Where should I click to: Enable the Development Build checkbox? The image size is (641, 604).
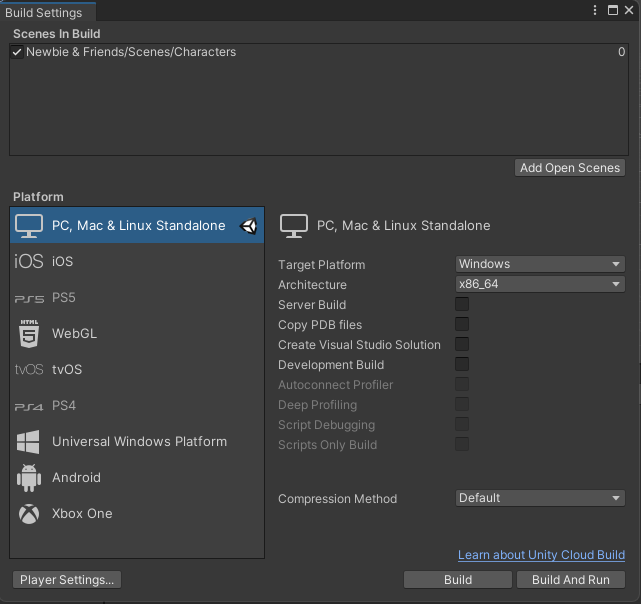pos(462,364)
